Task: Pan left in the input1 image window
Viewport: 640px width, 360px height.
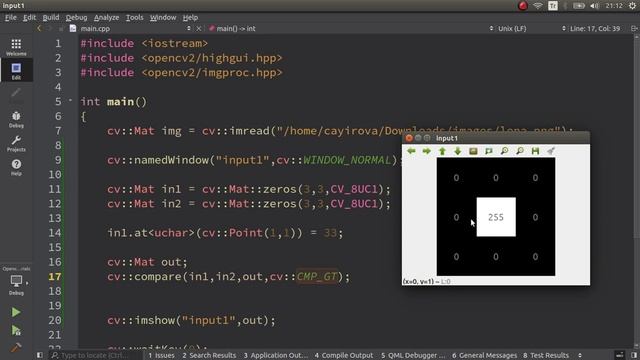Action: point(411,151)
